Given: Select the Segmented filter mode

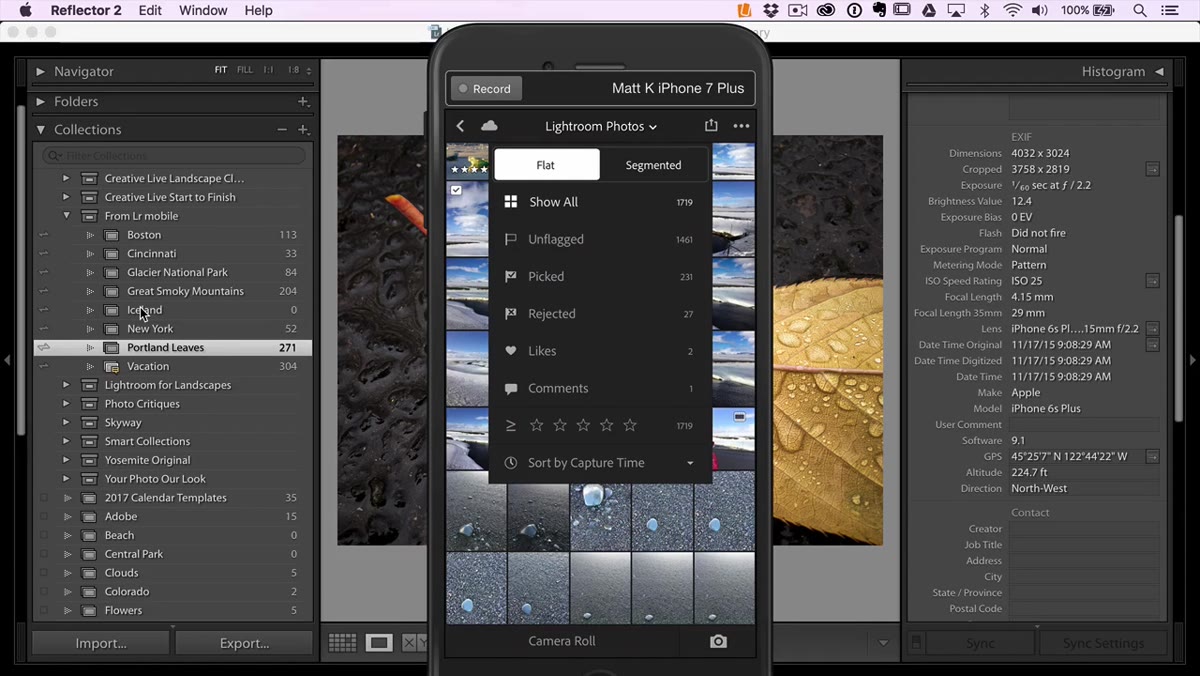Looking at the screenshot, I should coord(653,165).
